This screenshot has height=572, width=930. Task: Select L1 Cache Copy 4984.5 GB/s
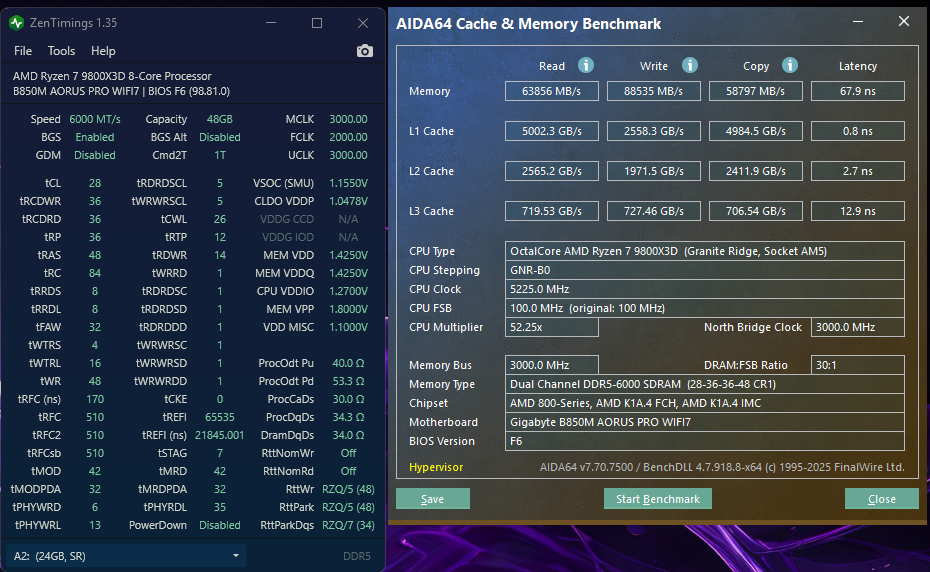coord(756,131)
